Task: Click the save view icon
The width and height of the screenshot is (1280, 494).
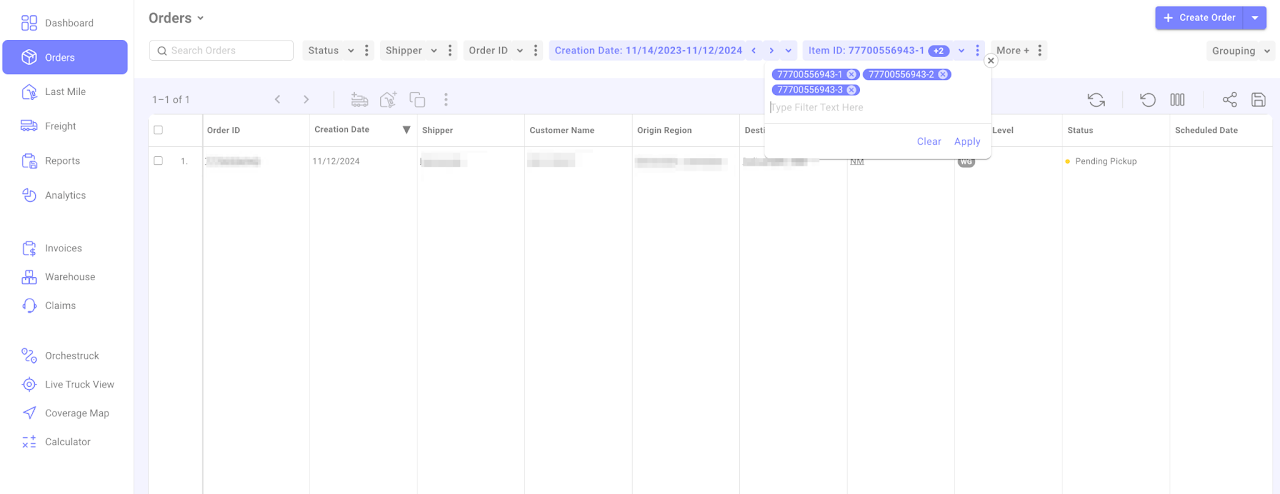Action: coord(1259,100)
